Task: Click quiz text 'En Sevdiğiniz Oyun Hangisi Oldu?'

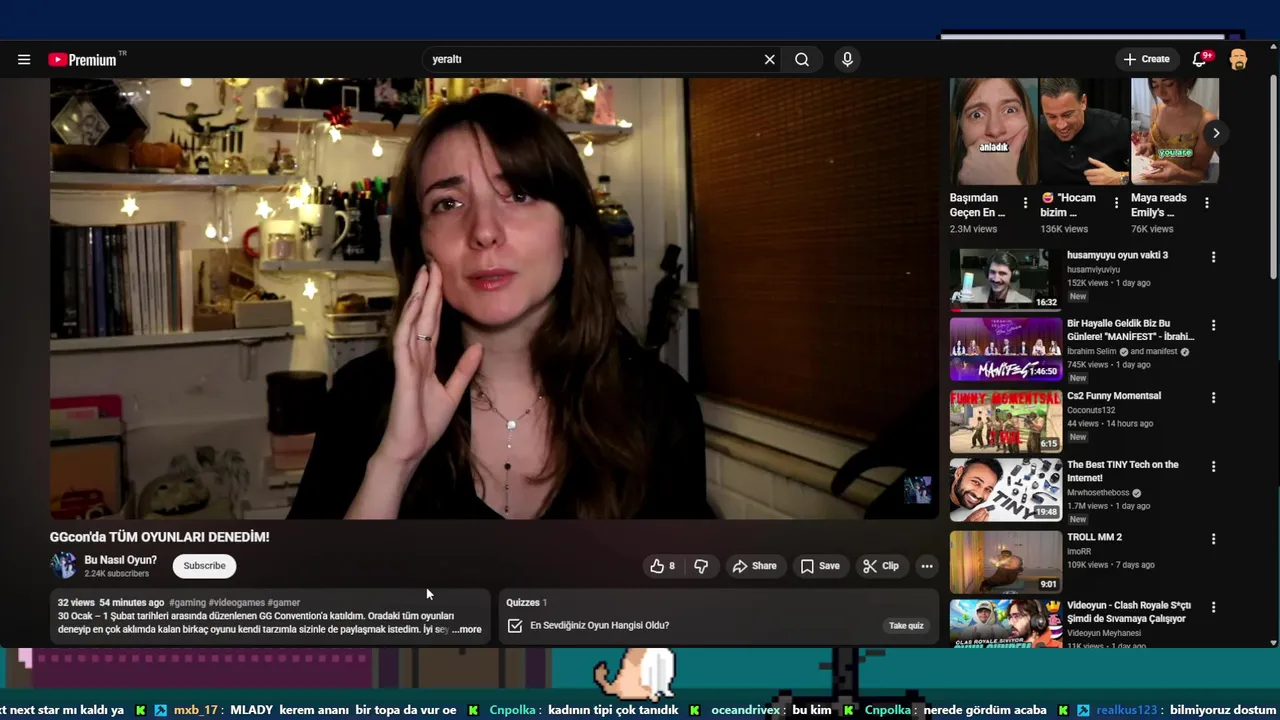Action: point(600,626)
